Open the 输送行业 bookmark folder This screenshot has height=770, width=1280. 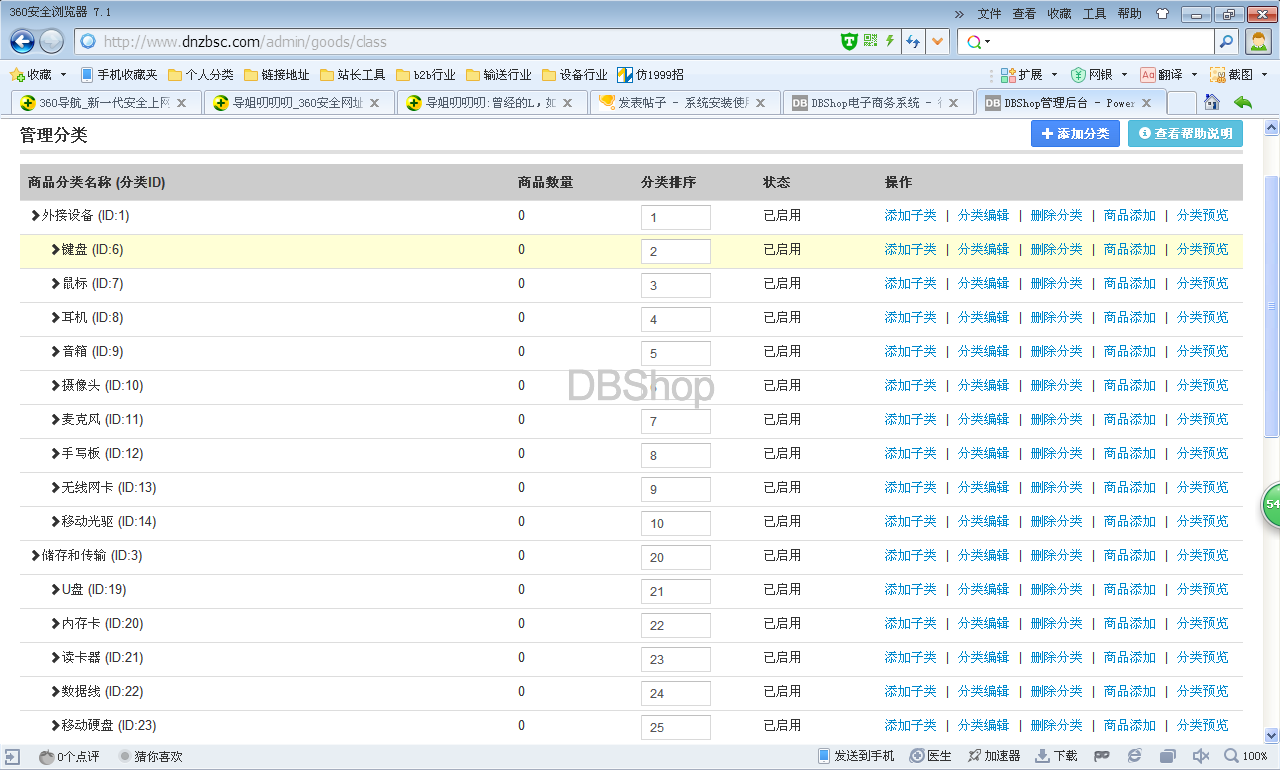499,75
